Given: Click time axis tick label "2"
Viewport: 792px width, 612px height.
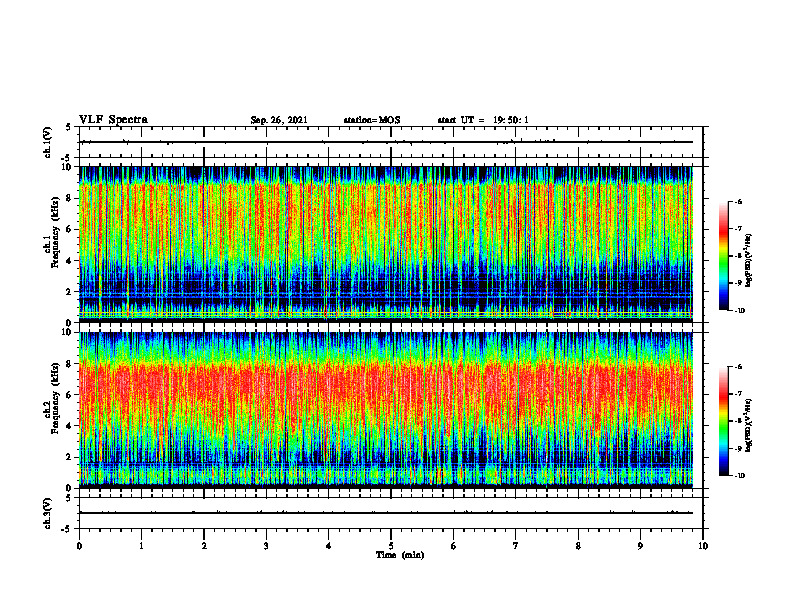Looking at the screenshot, I should [204, 546].
